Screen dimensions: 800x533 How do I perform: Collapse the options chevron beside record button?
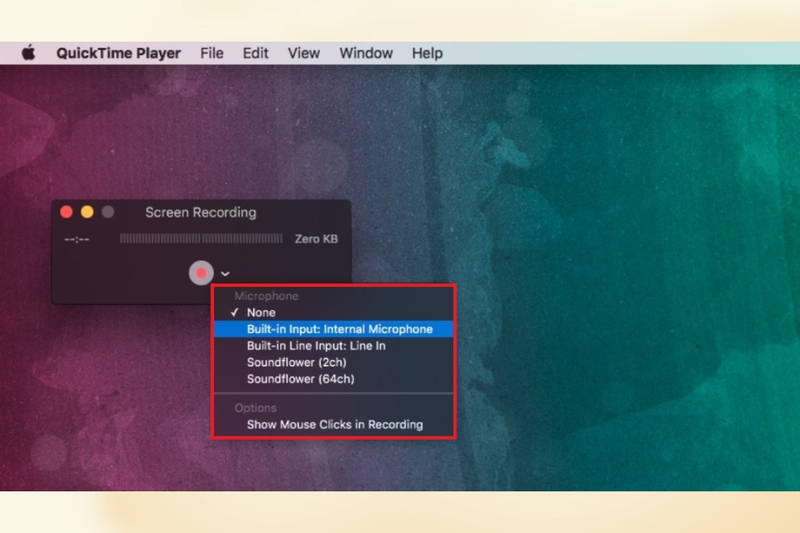pyautogui.click(x=225, y=274)
